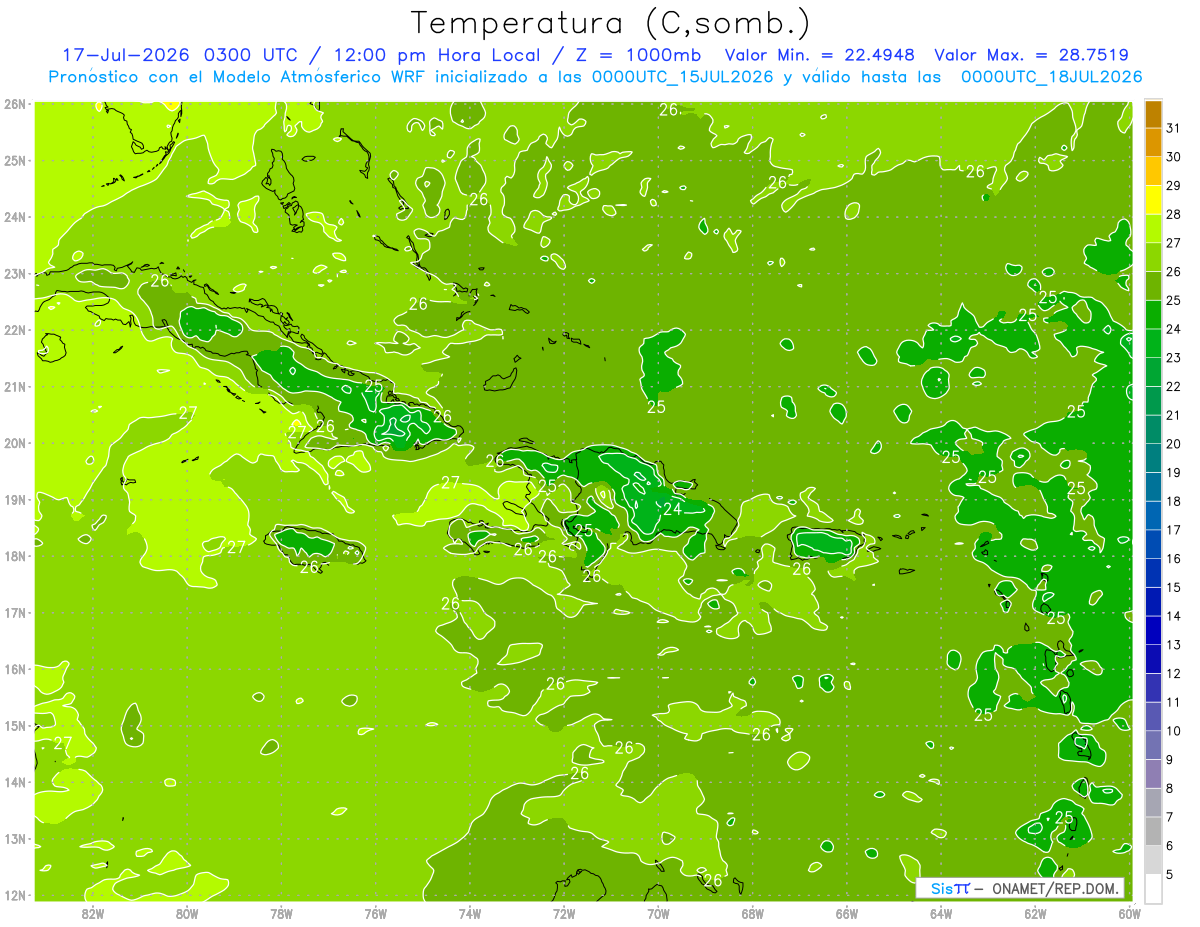This screenshot has height=927, width=1200.
Task: Click the legend value label 31
Action: pyautogui.click(x=1174, y=127)
